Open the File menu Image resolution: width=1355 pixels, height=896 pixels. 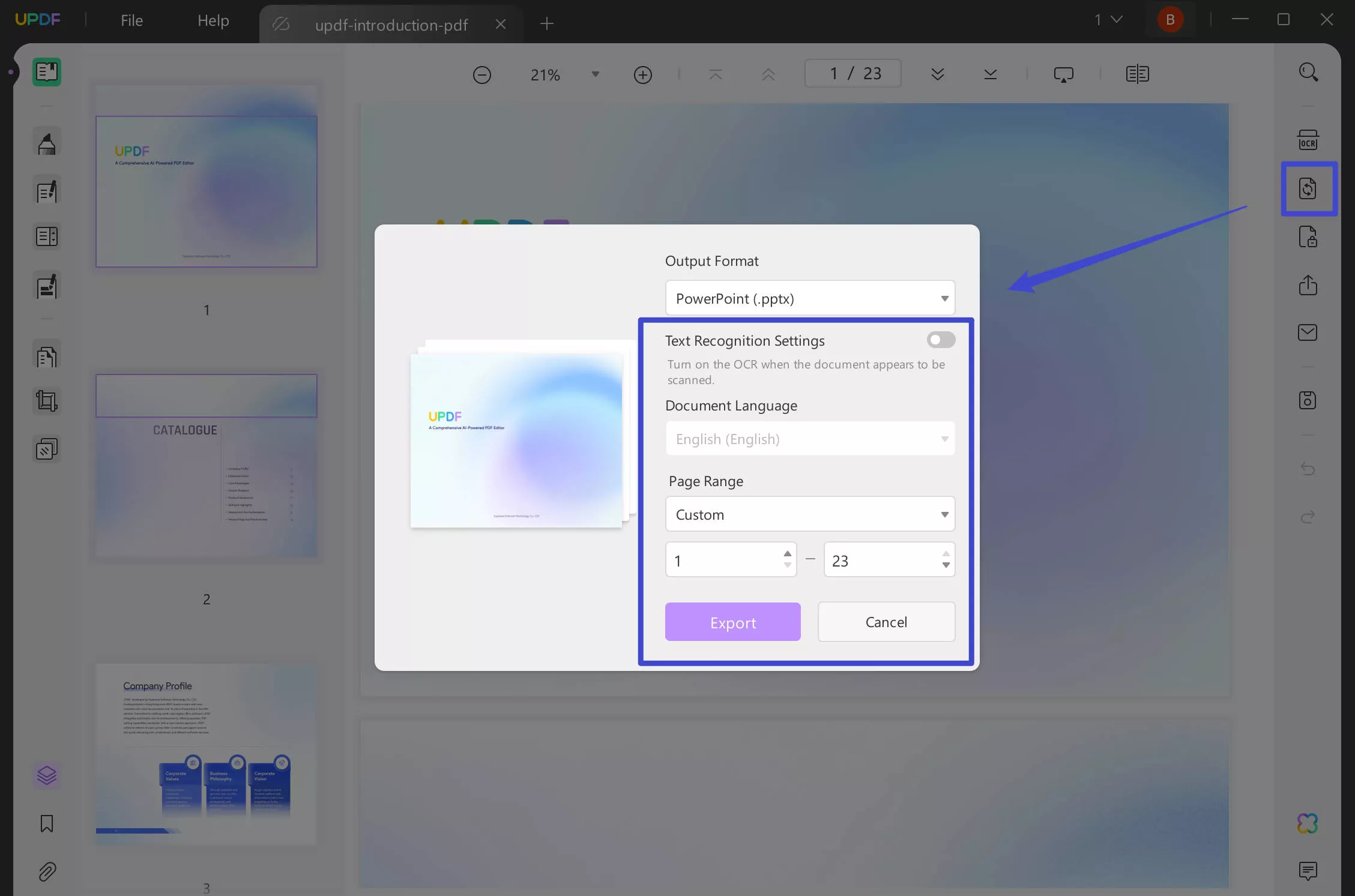(x=131, y=20)
